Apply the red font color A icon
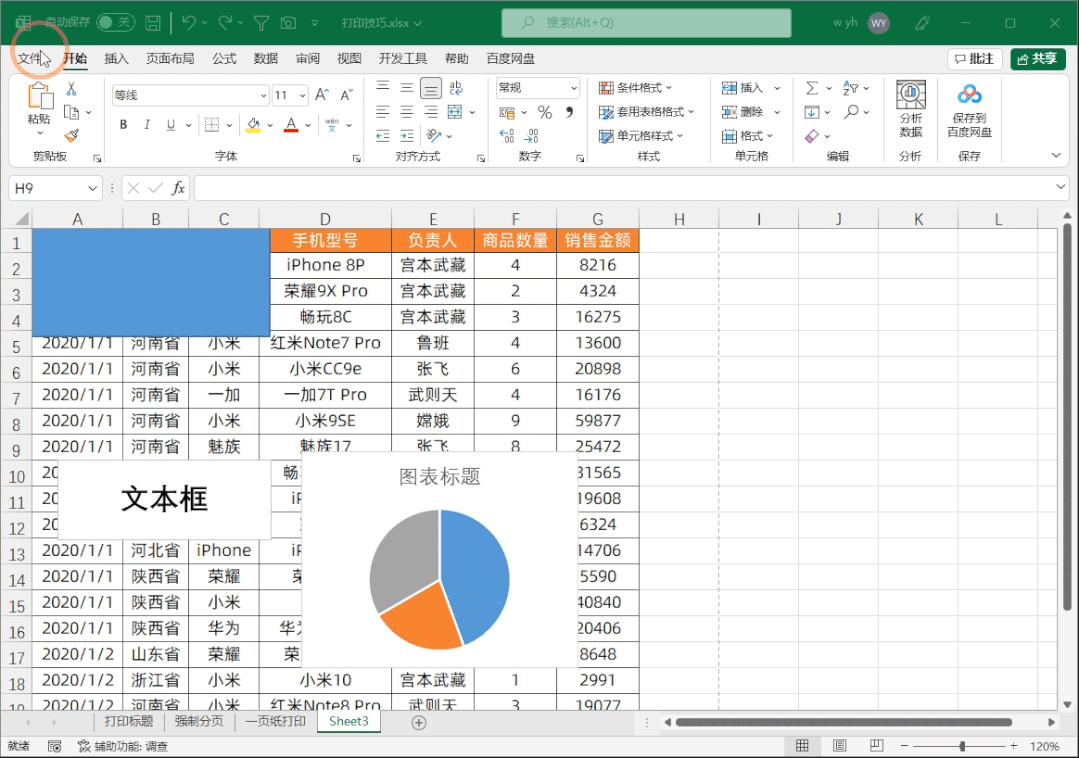The width and height of the screenshot is (1079, 758). tap(291, 125)
